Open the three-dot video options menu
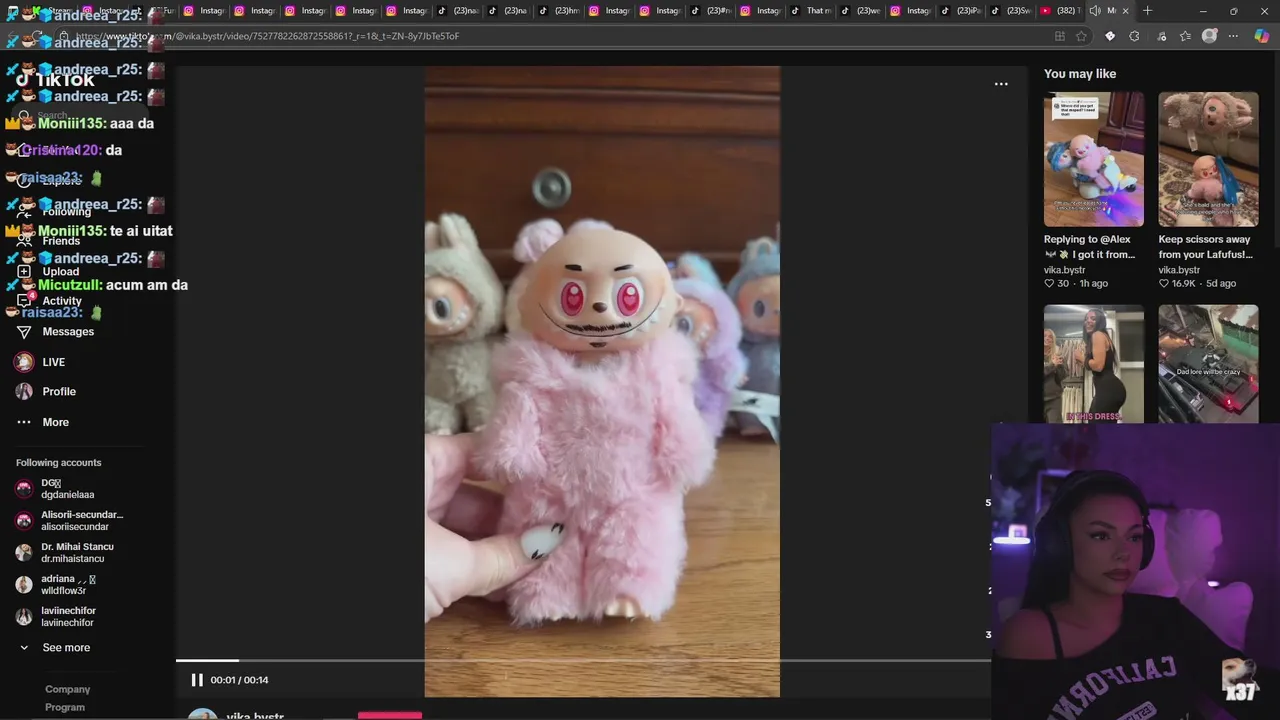 [1001, 84]
